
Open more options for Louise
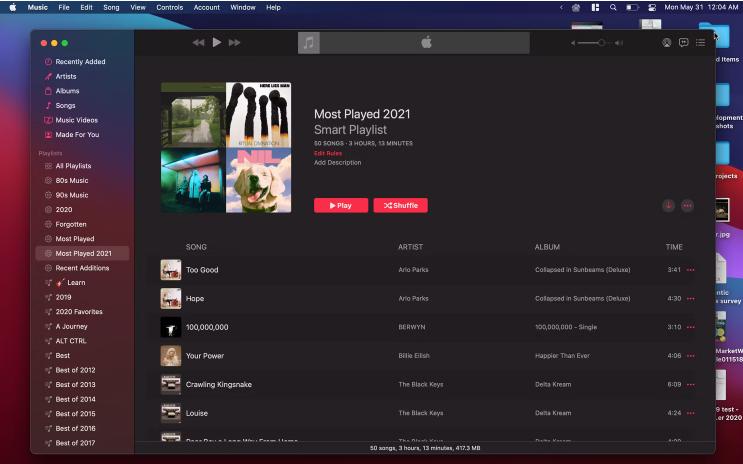pyautogui.click(x=690, y=413)
